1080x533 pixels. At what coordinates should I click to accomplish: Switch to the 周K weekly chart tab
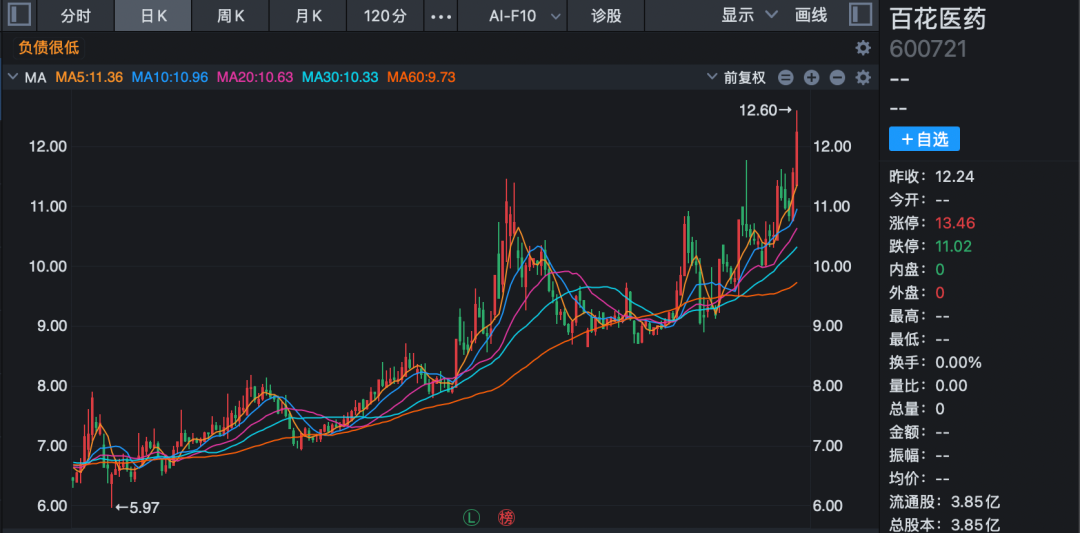pos(231,16)
